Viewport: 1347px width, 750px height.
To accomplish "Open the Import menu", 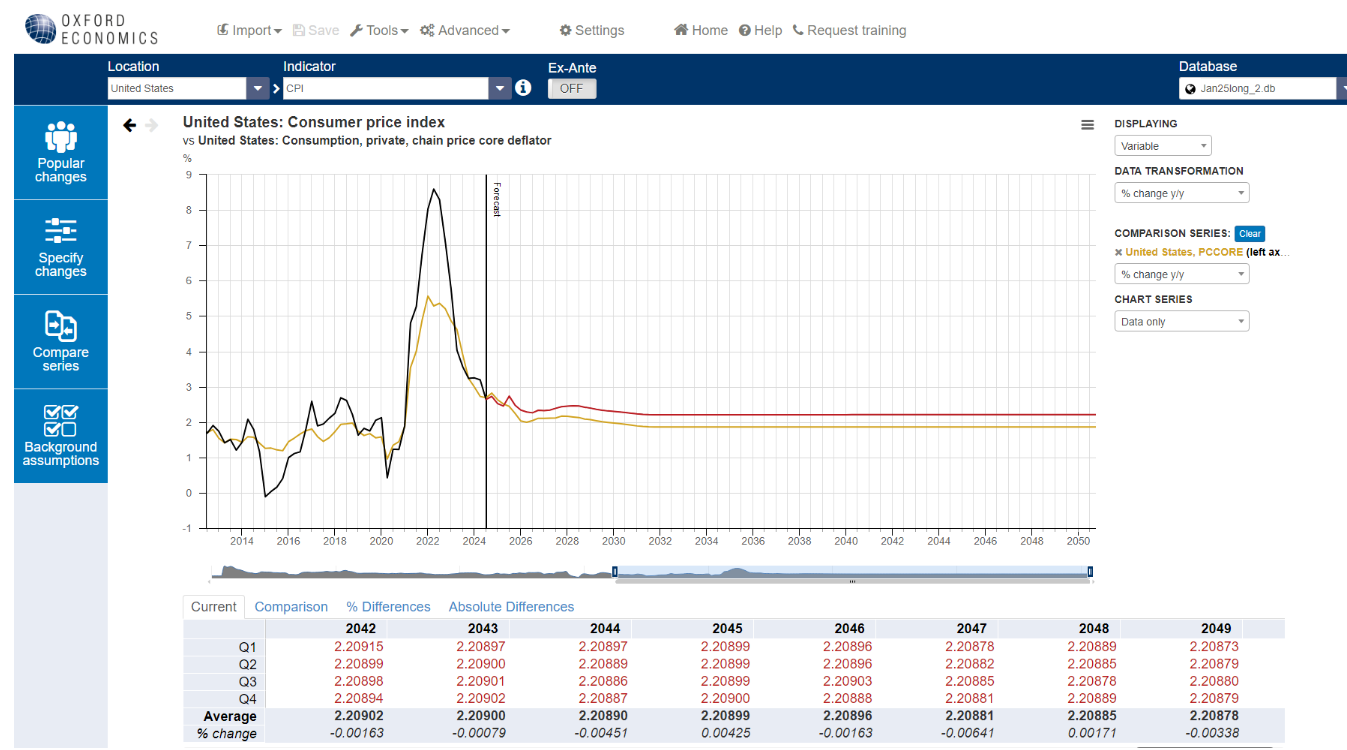I will coord(249,30).
